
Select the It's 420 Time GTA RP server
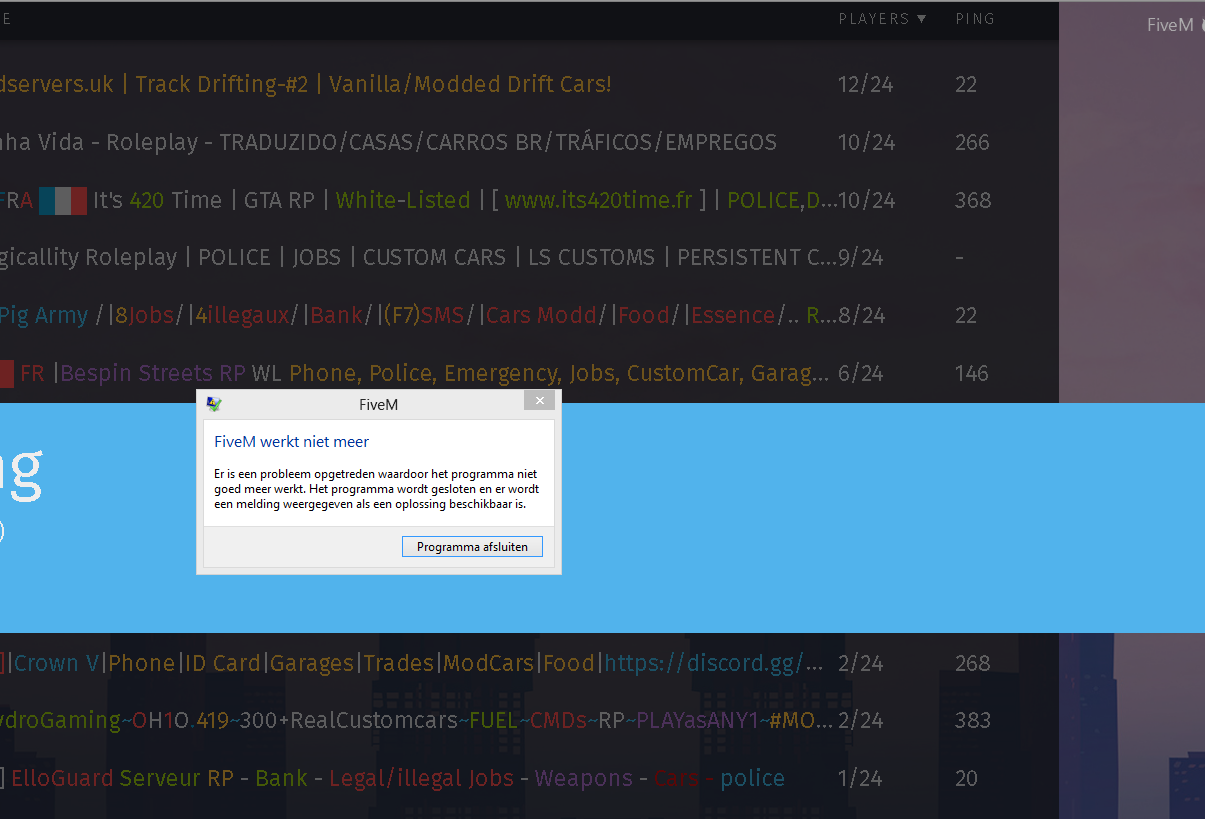(x=529, y=200)
